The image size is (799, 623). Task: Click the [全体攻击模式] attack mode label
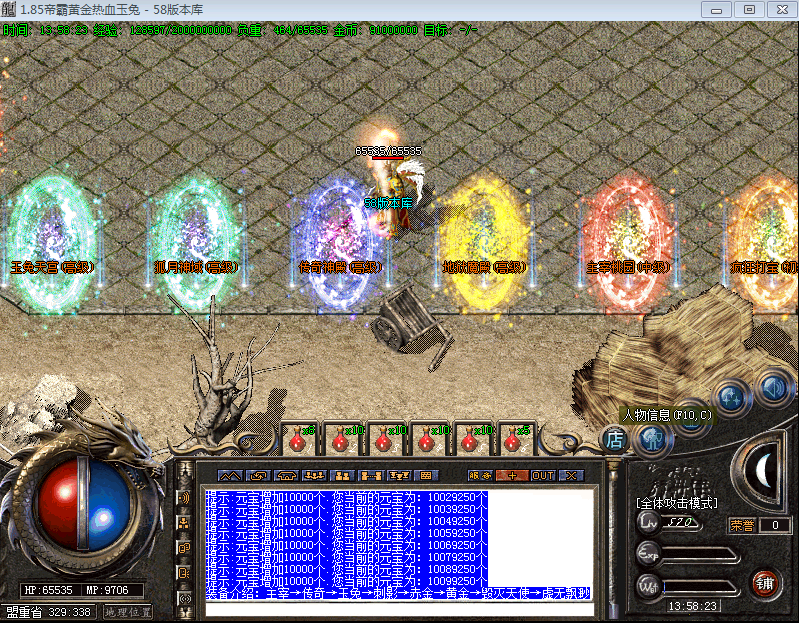(677, 503)
